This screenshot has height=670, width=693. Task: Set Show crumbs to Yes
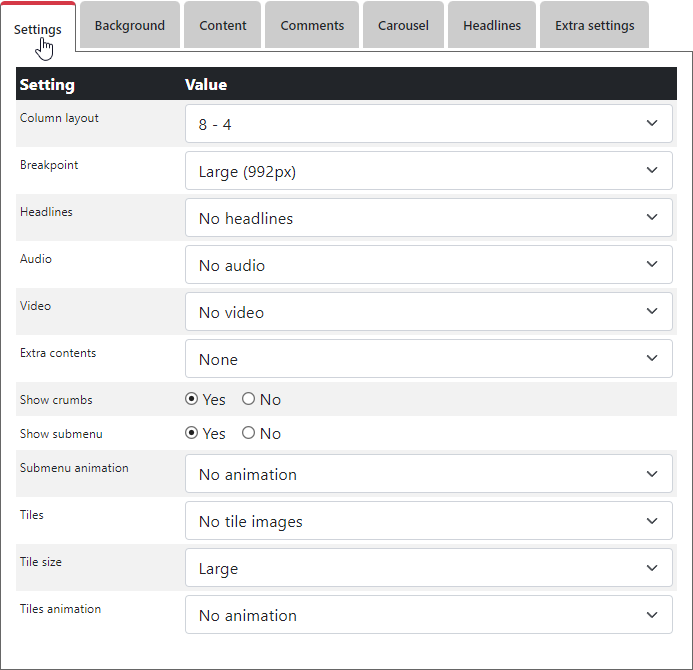click(192, 399)
